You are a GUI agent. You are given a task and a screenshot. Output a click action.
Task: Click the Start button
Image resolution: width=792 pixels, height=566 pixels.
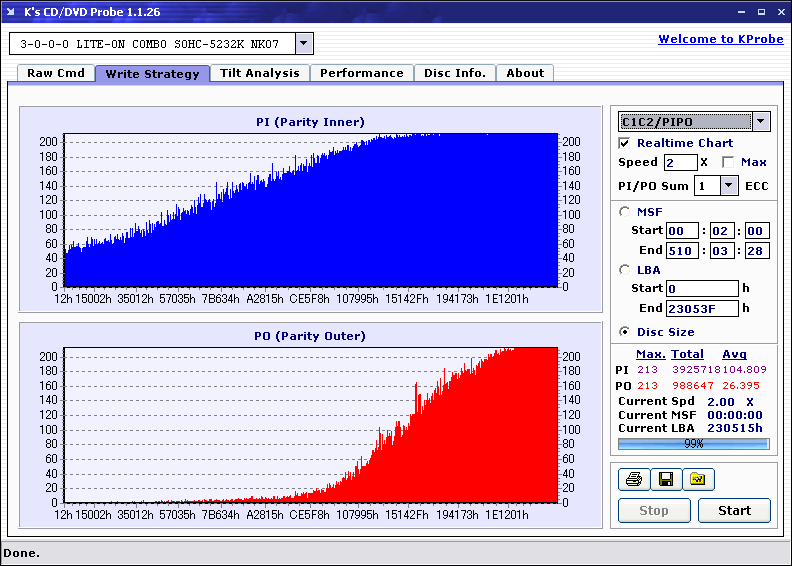(x=734, y=510)
